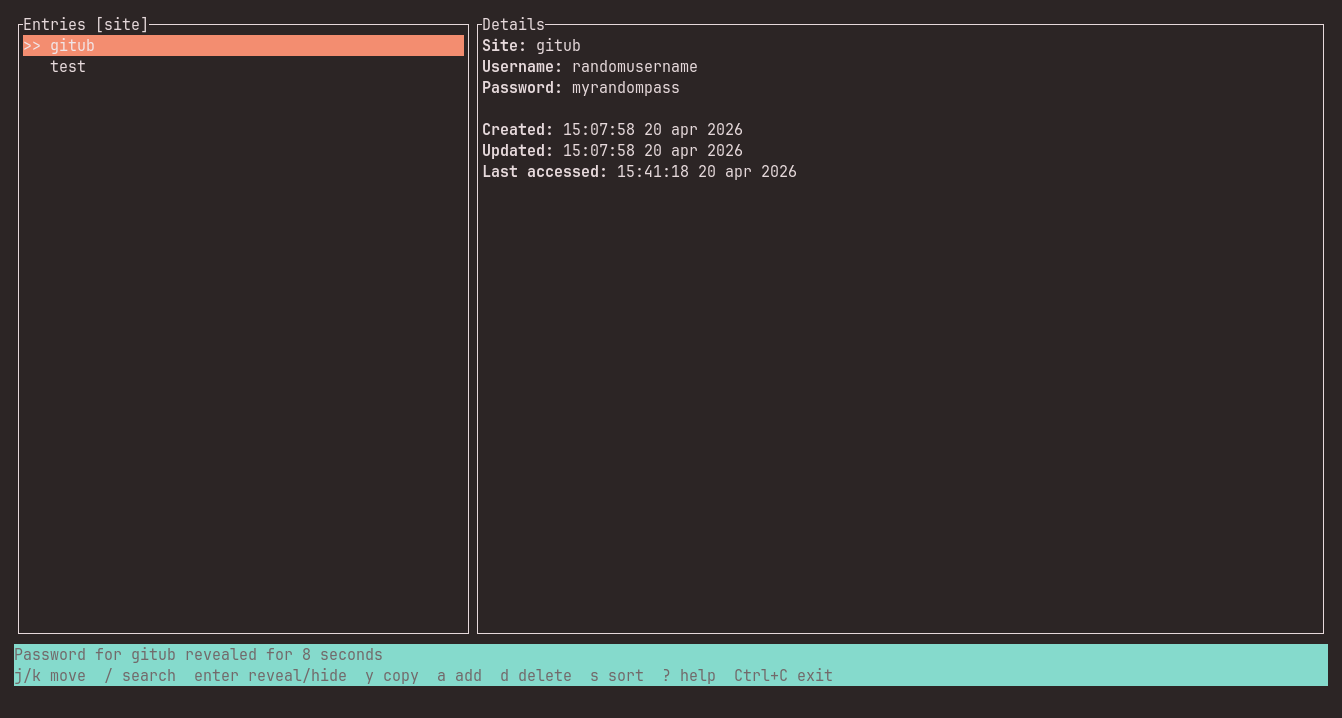Image resolution: width=1342 pixels, height=718 pixels.
Task: Click the revealed password 'myrandompass'
Action: [x=626, y=88]
